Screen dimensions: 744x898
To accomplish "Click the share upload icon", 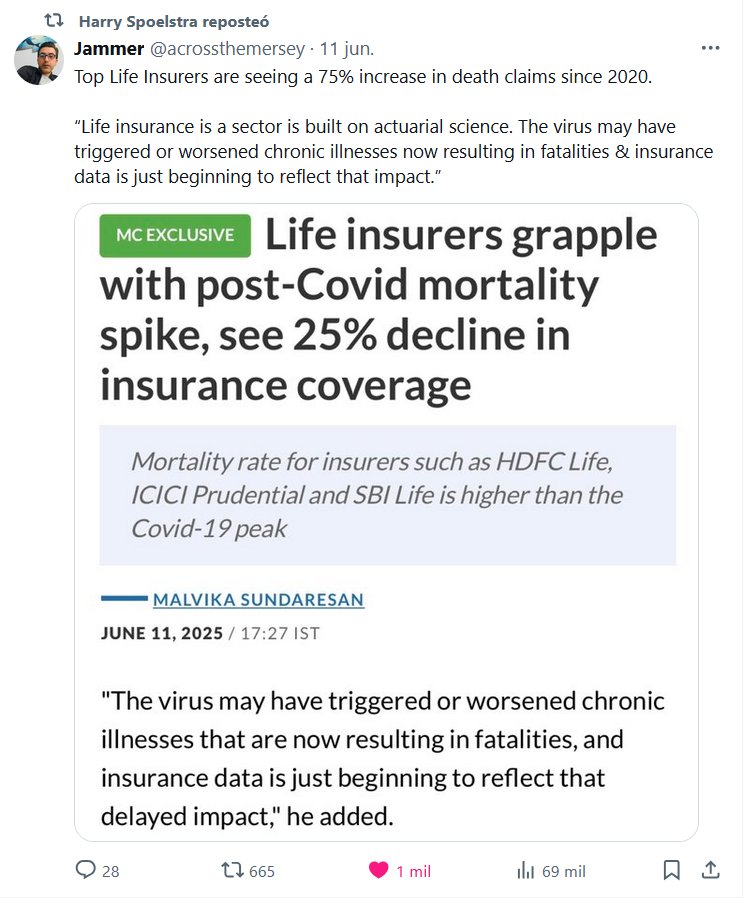I will 710,871.
